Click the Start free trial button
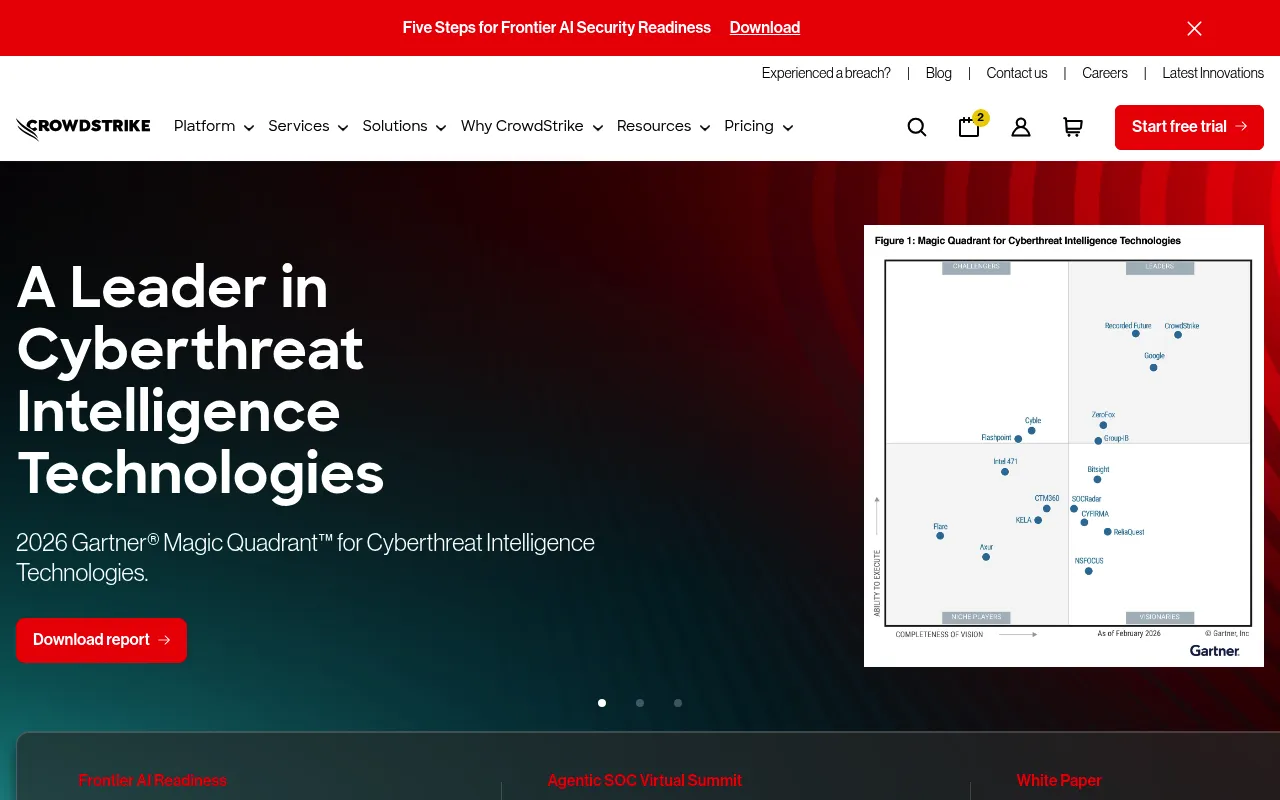Screen dimensions: 1280x800 [1189, 127]
